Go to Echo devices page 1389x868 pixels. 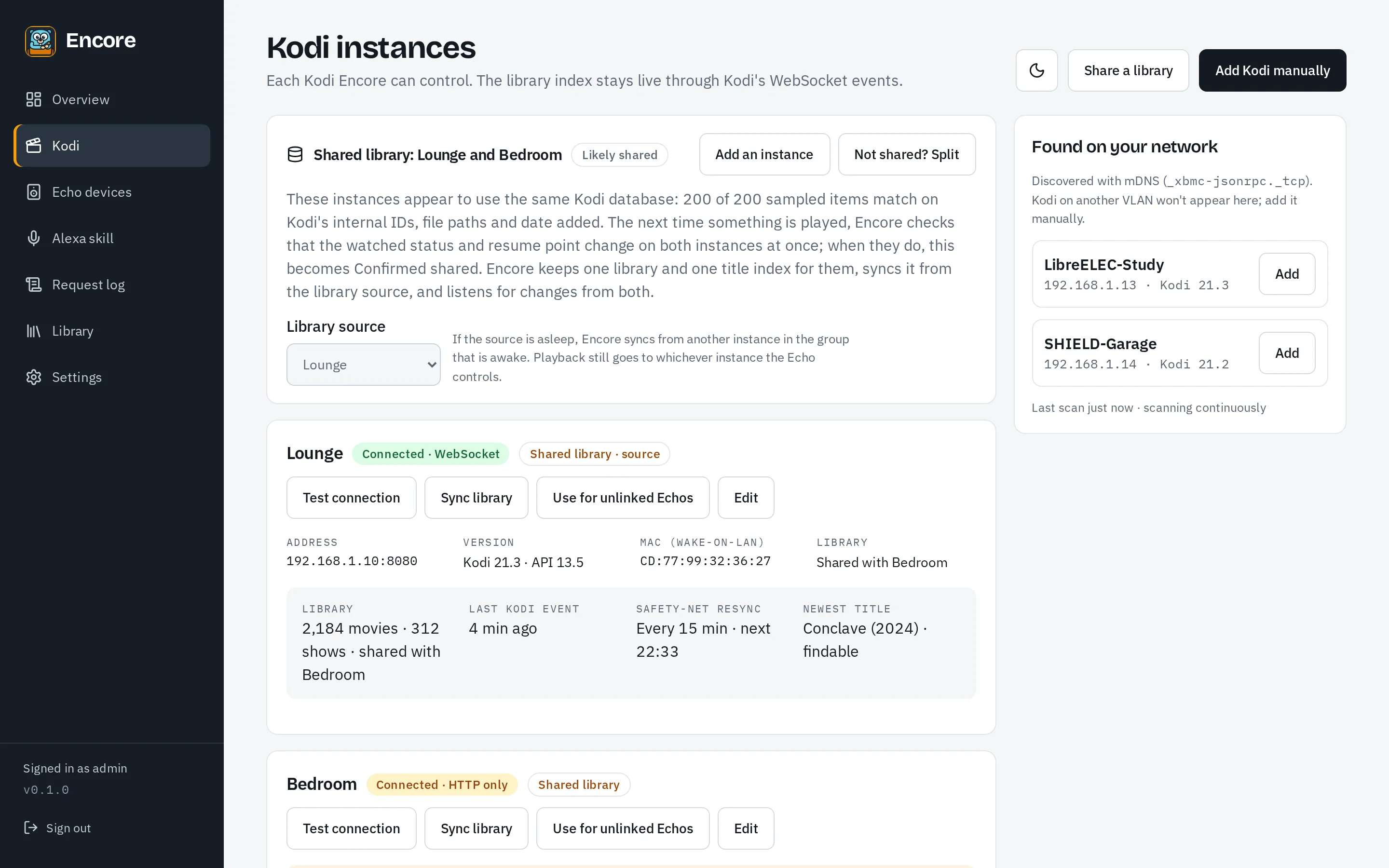(112, 192)
